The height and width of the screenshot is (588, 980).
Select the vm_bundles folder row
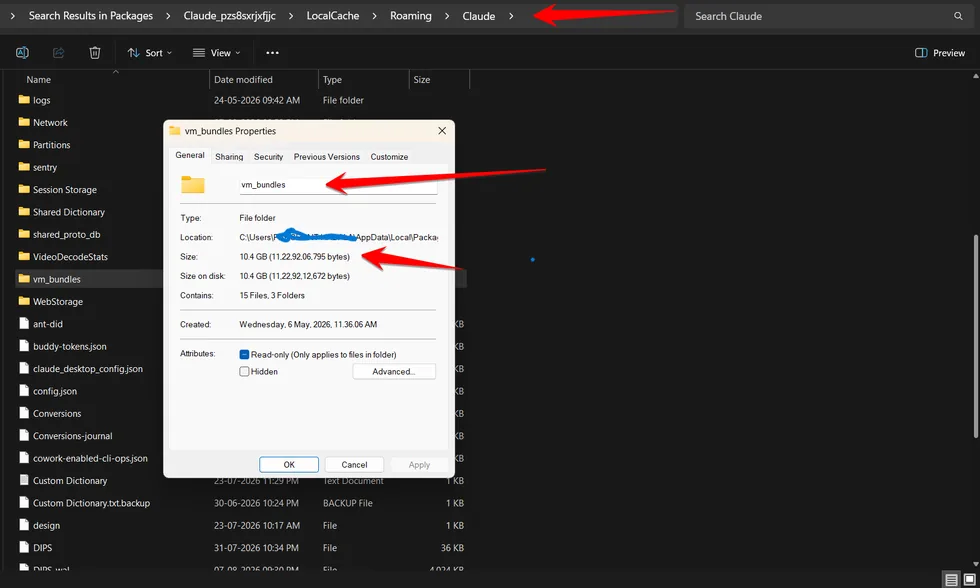point(89,279)
